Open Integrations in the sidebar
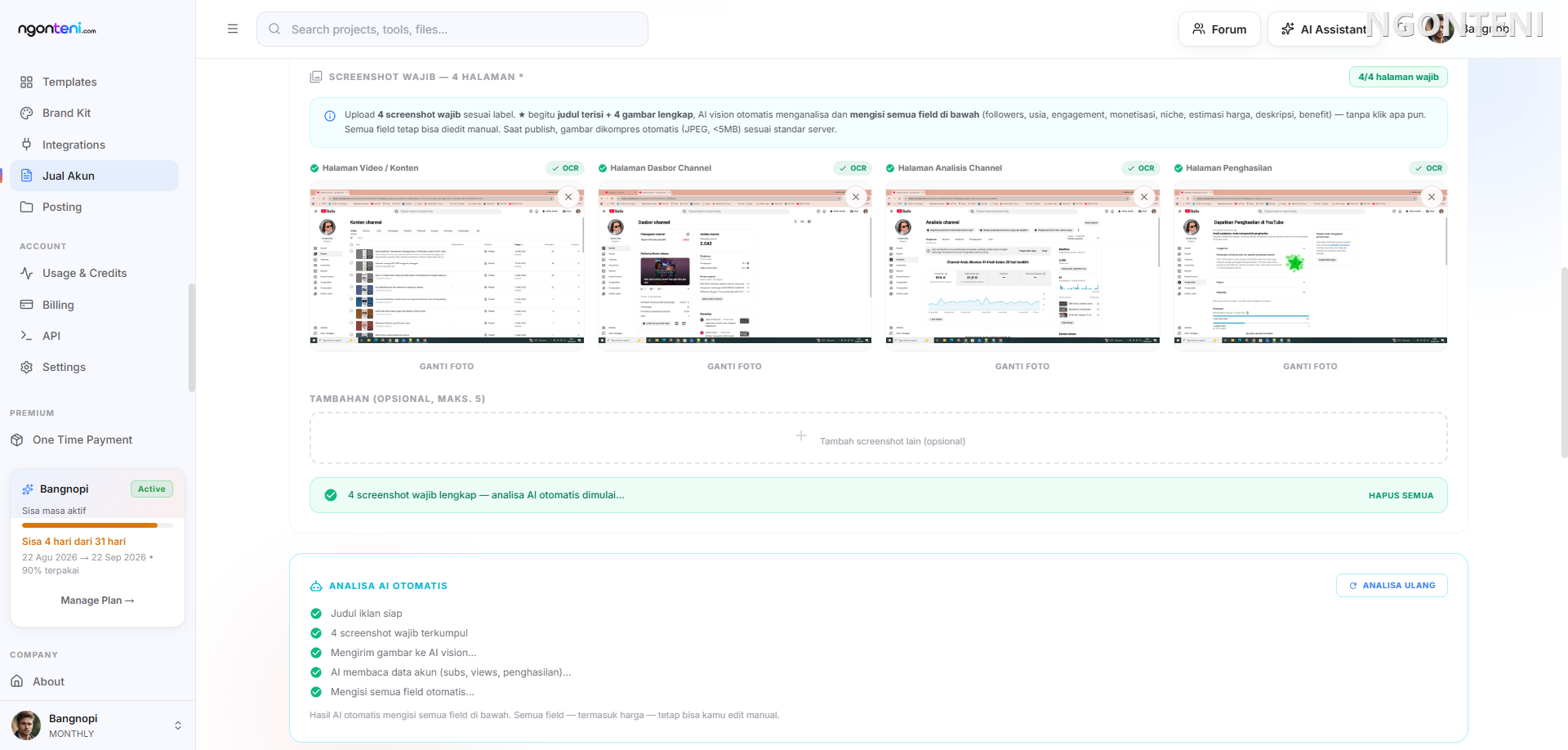 pyautogui.click(x=95, y=145)
